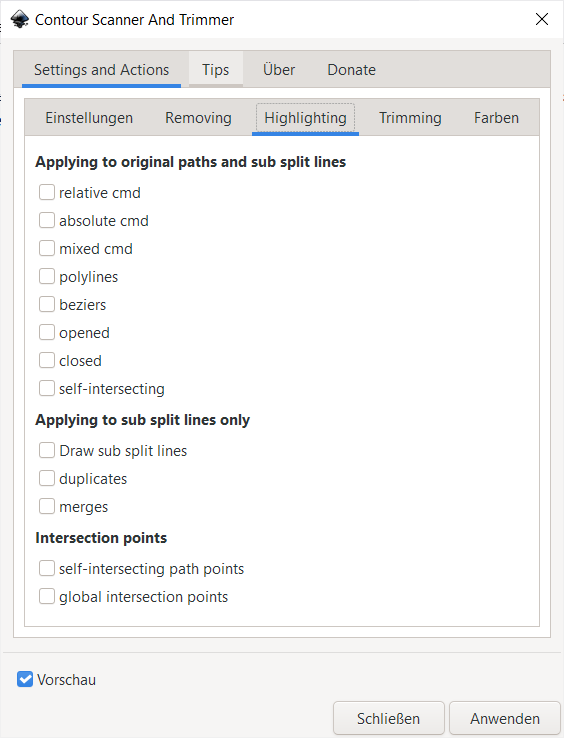Viewport: 564px width, 738px height.
Task: Open the Einstellungen sub-tab
Action: (x=89, y=118)
